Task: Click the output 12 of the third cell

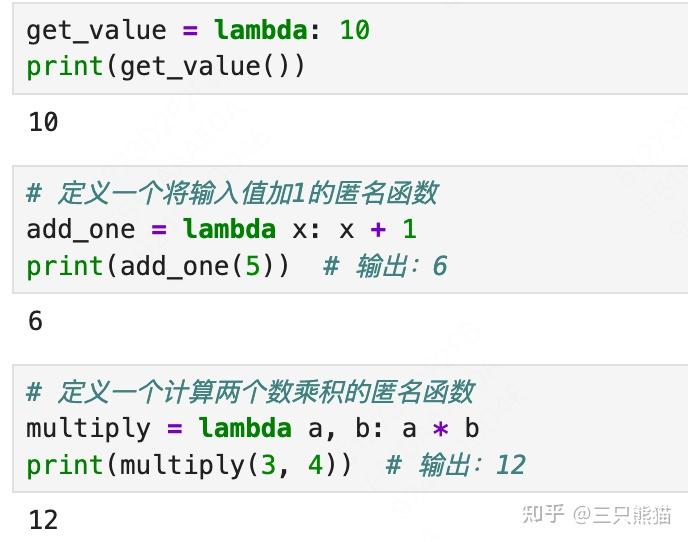Action: click(x=43, y=520)
